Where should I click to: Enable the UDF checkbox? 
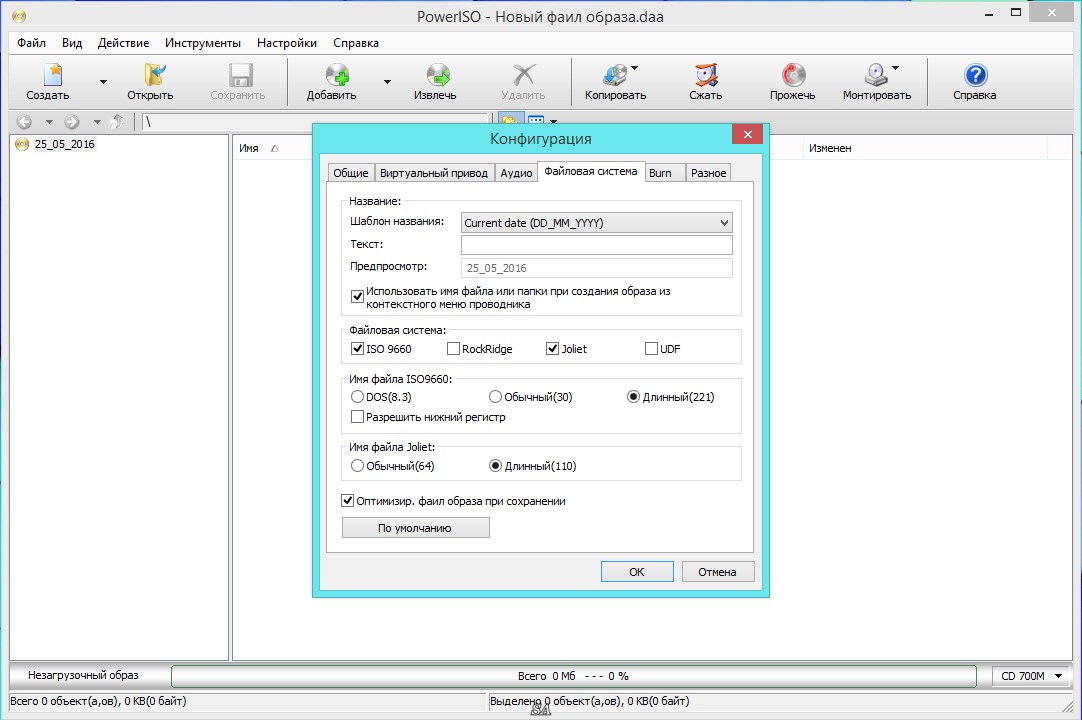pyautogui.click(x=651, y=349)
